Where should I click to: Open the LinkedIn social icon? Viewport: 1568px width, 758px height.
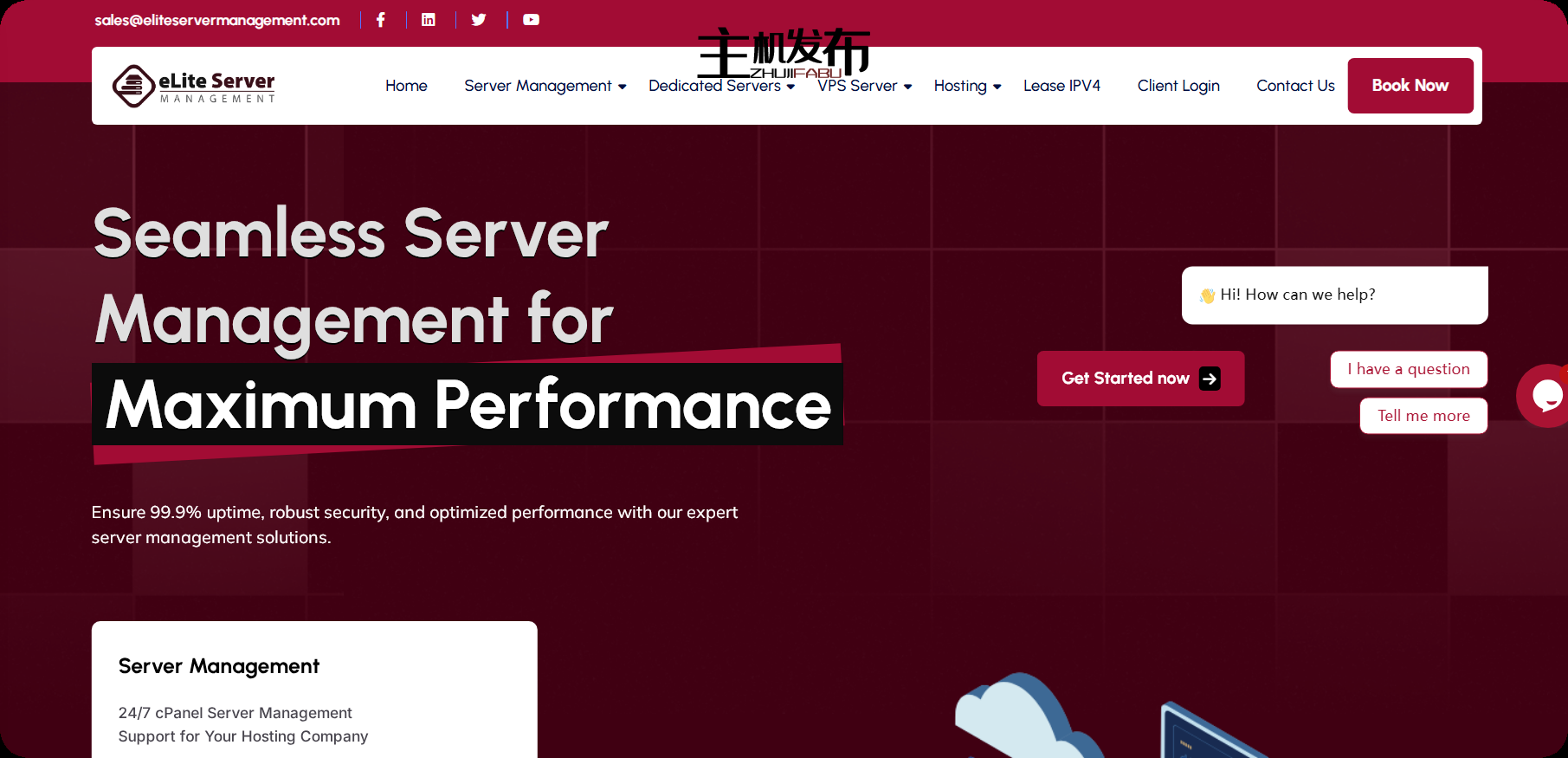(429, 20)
